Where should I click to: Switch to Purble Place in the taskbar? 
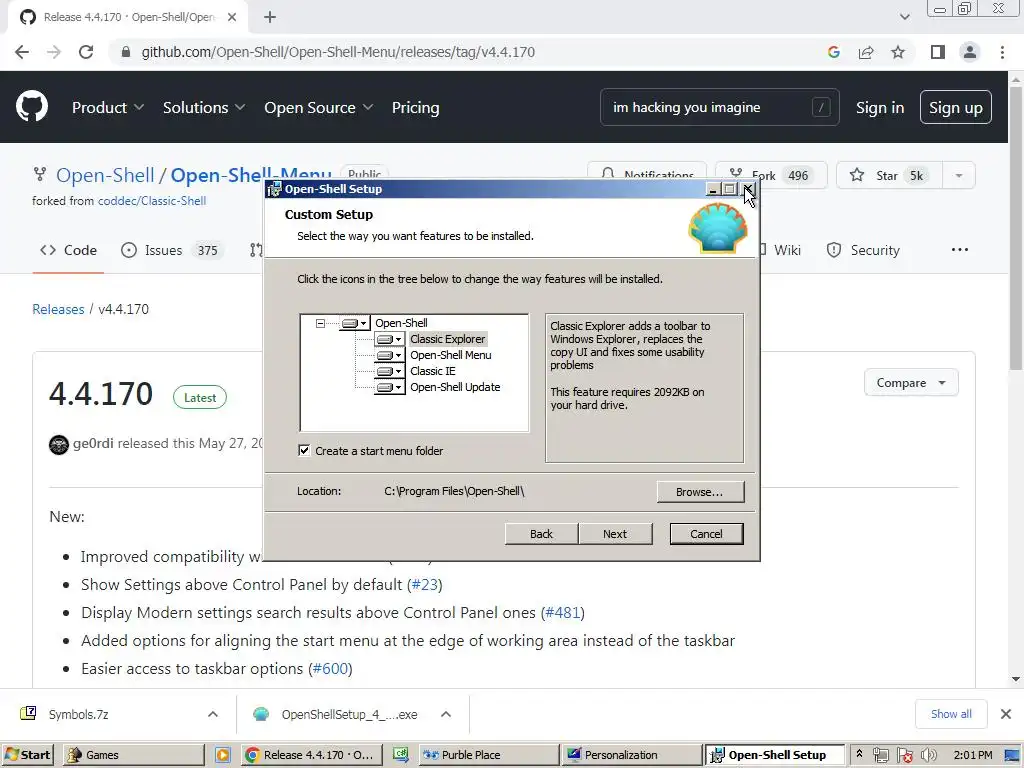click(488, 755)
